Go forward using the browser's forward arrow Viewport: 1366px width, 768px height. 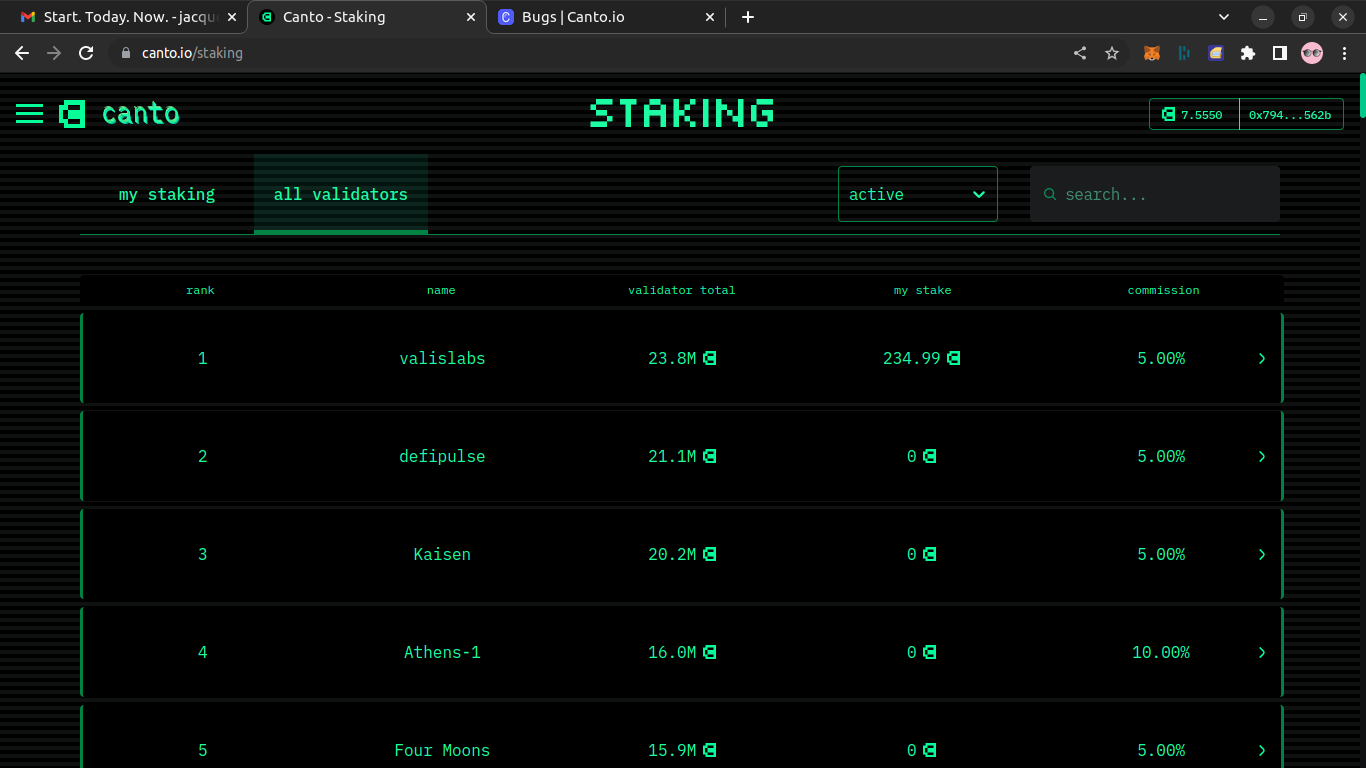pyautogui.click(x=54, y=53)
